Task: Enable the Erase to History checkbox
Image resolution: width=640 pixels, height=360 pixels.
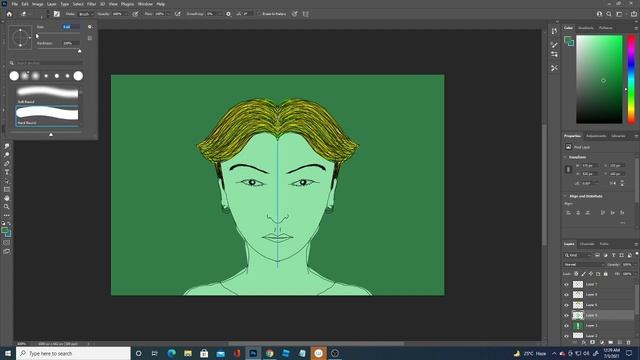Action: pyautogui.click(x=259, y=14)
